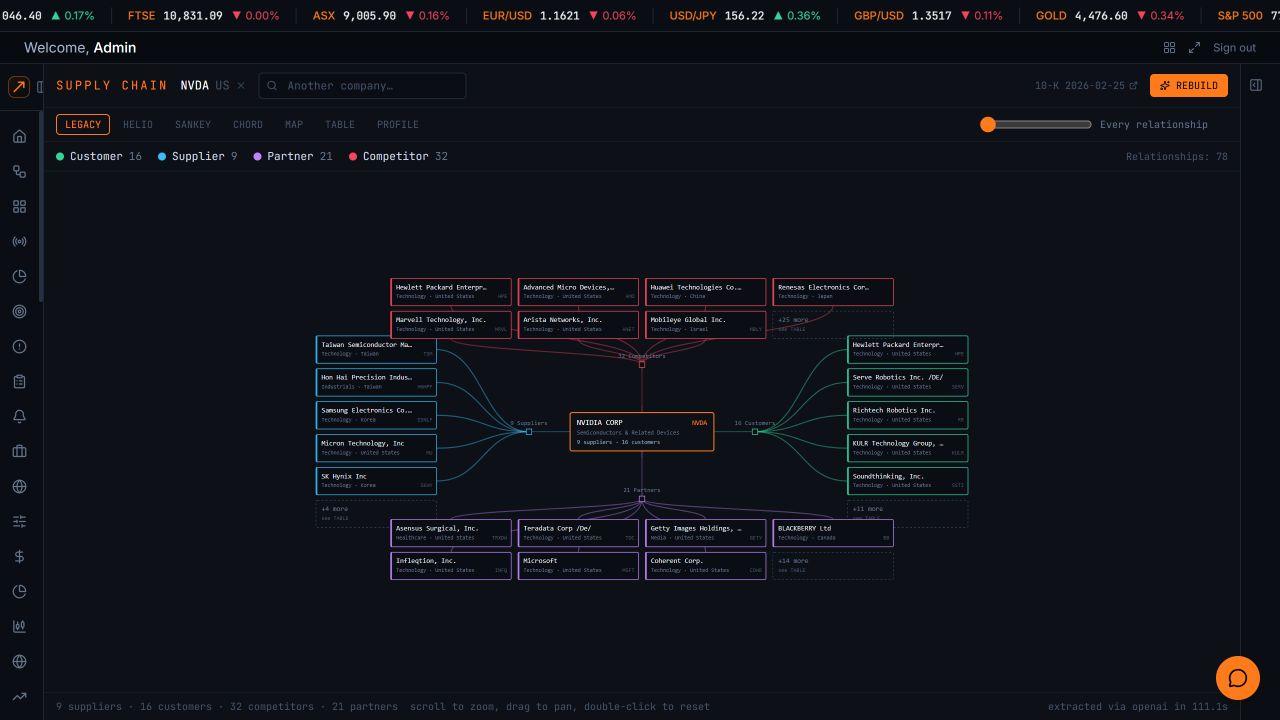The height and width of the screenshot is (720, 1280).
Task: Switch to the Helio view tab
Action: tap(138, 124)
